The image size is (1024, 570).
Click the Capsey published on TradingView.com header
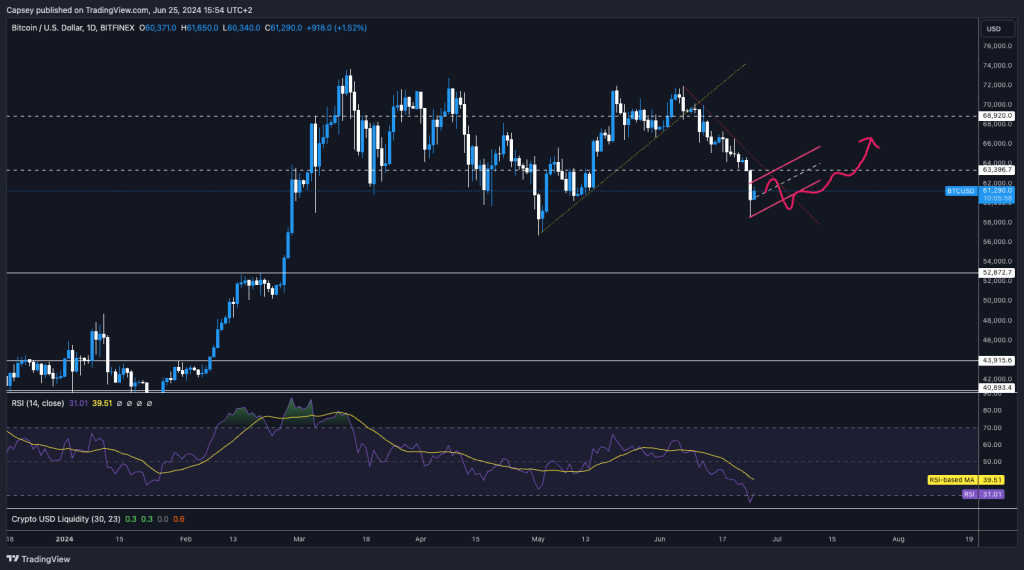(129, 10)
